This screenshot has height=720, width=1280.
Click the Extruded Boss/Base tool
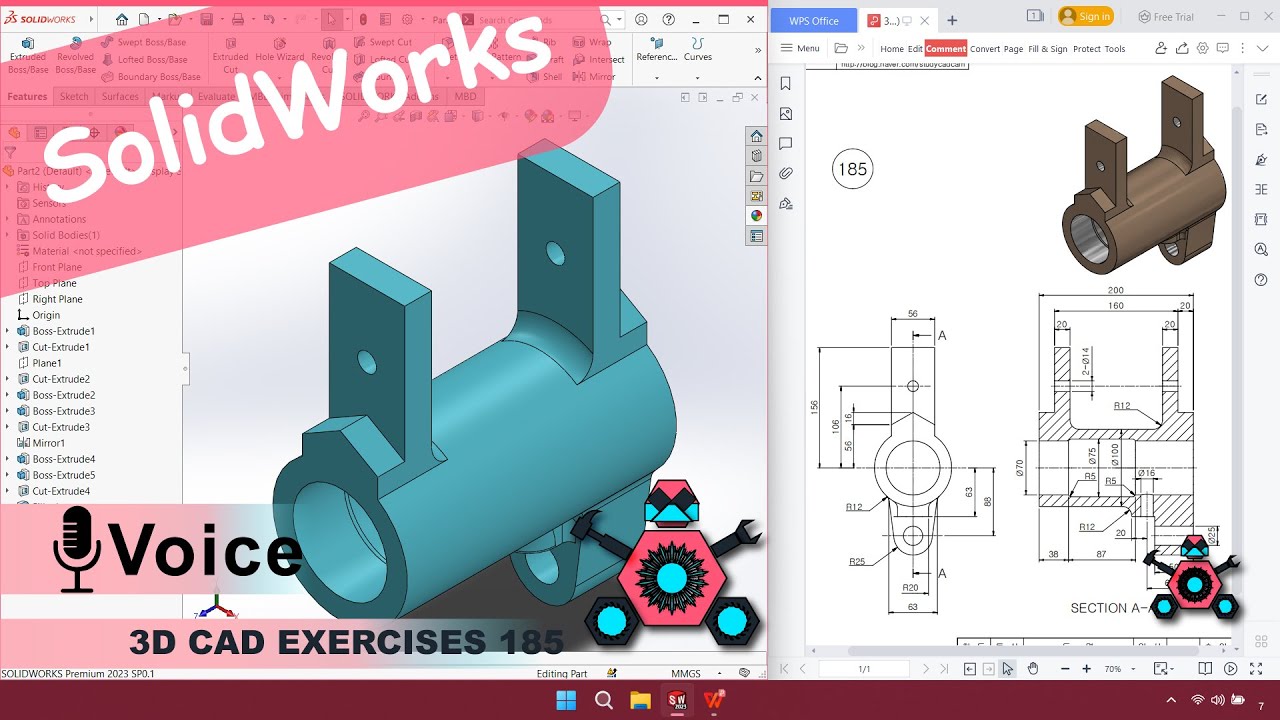click(28, 56)
